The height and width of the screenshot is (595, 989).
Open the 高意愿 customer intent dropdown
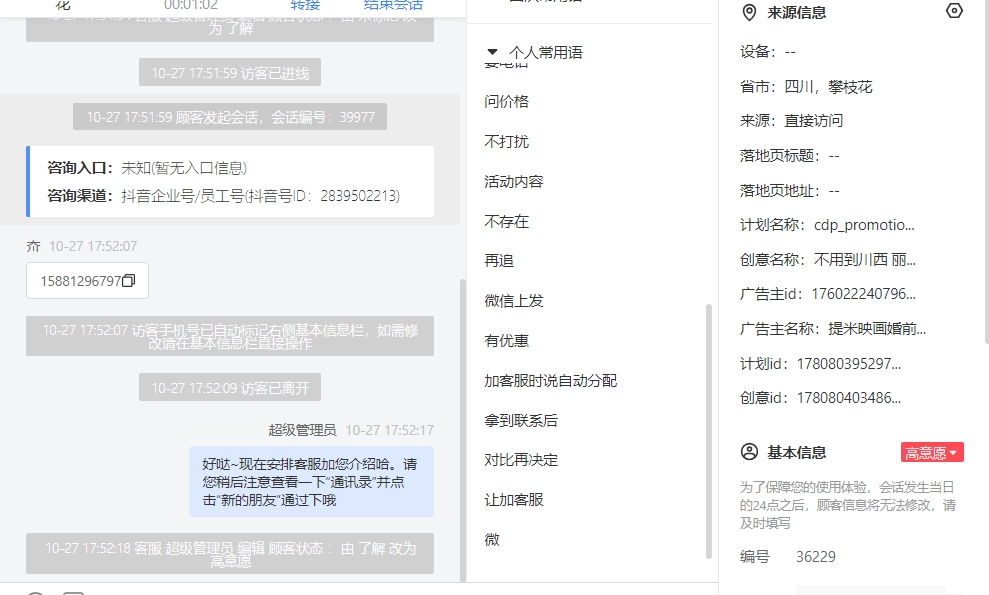point(932,452)
